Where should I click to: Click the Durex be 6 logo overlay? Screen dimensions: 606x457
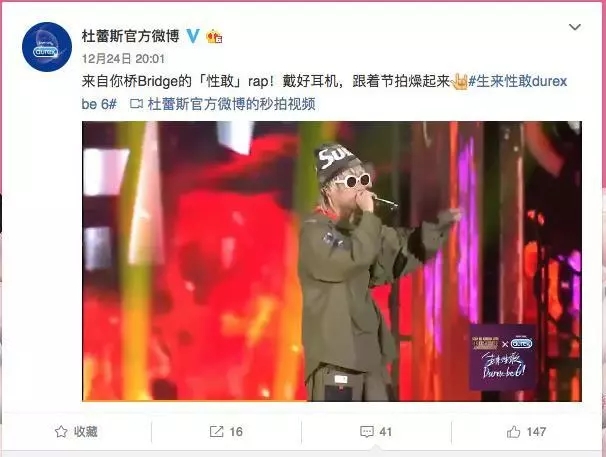point(502,357)
